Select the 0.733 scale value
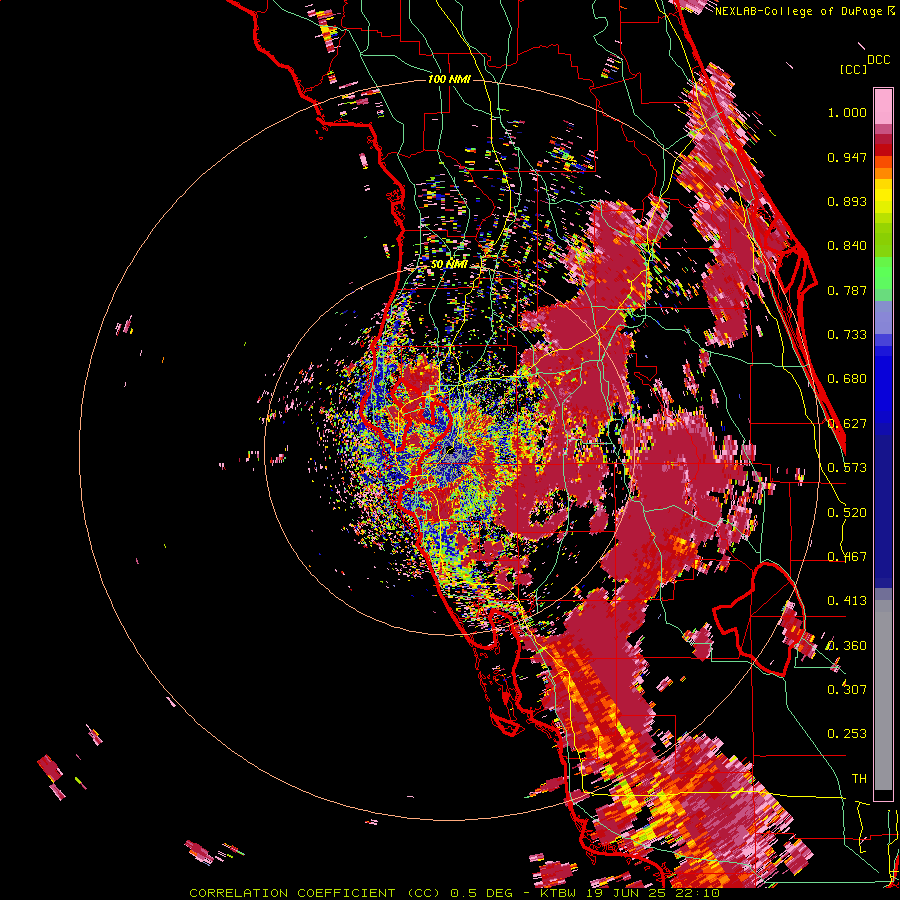Image resolution: width=900 pixels, height=900 pixels. [x=847, y=335]
